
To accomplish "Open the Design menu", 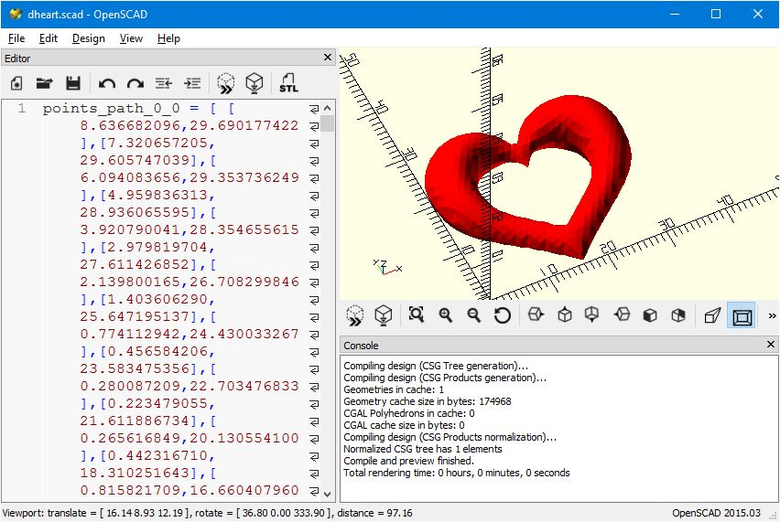I will tap(88, 38).
